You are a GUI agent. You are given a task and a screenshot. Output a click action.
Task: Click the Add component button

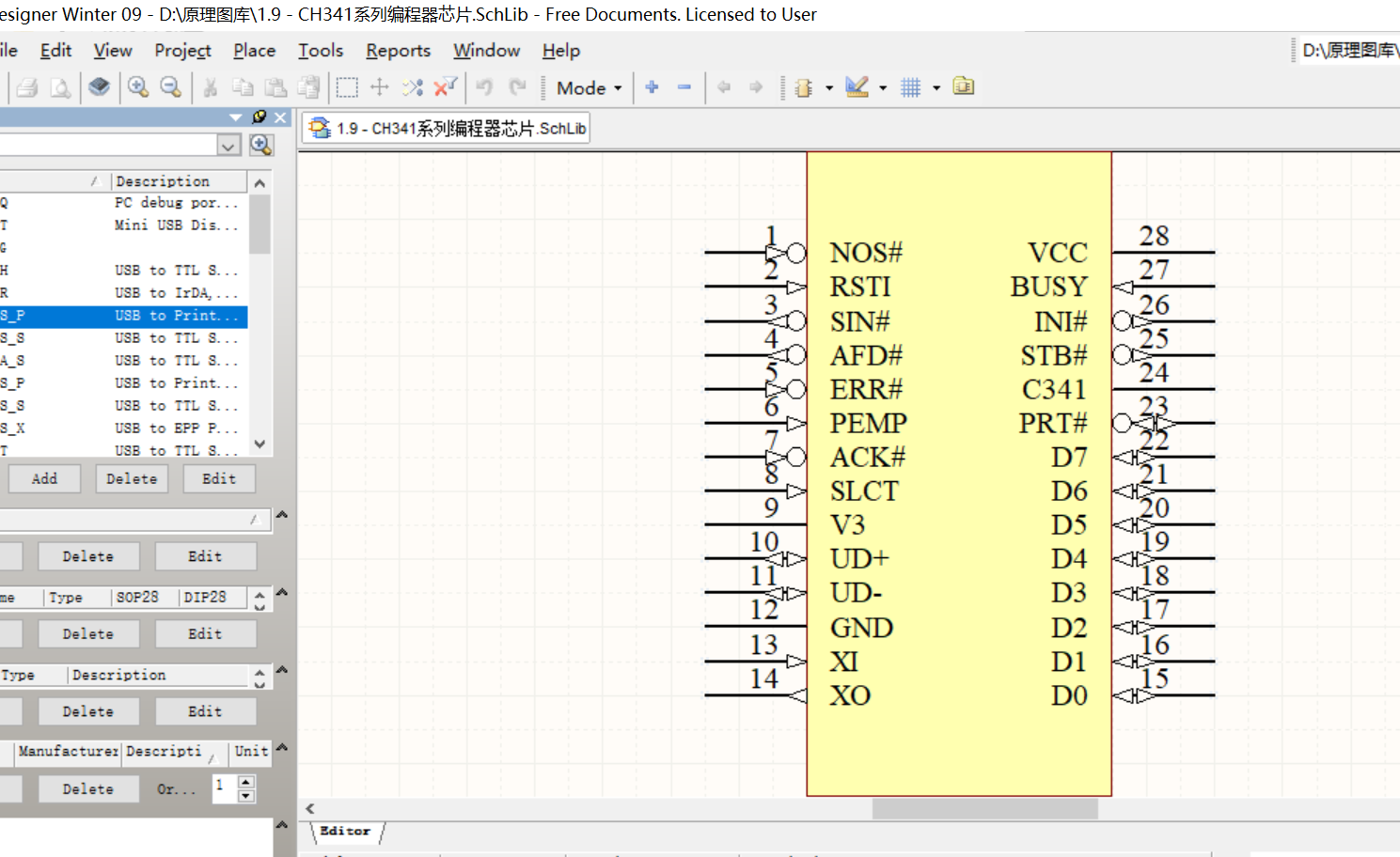point(44,479)
